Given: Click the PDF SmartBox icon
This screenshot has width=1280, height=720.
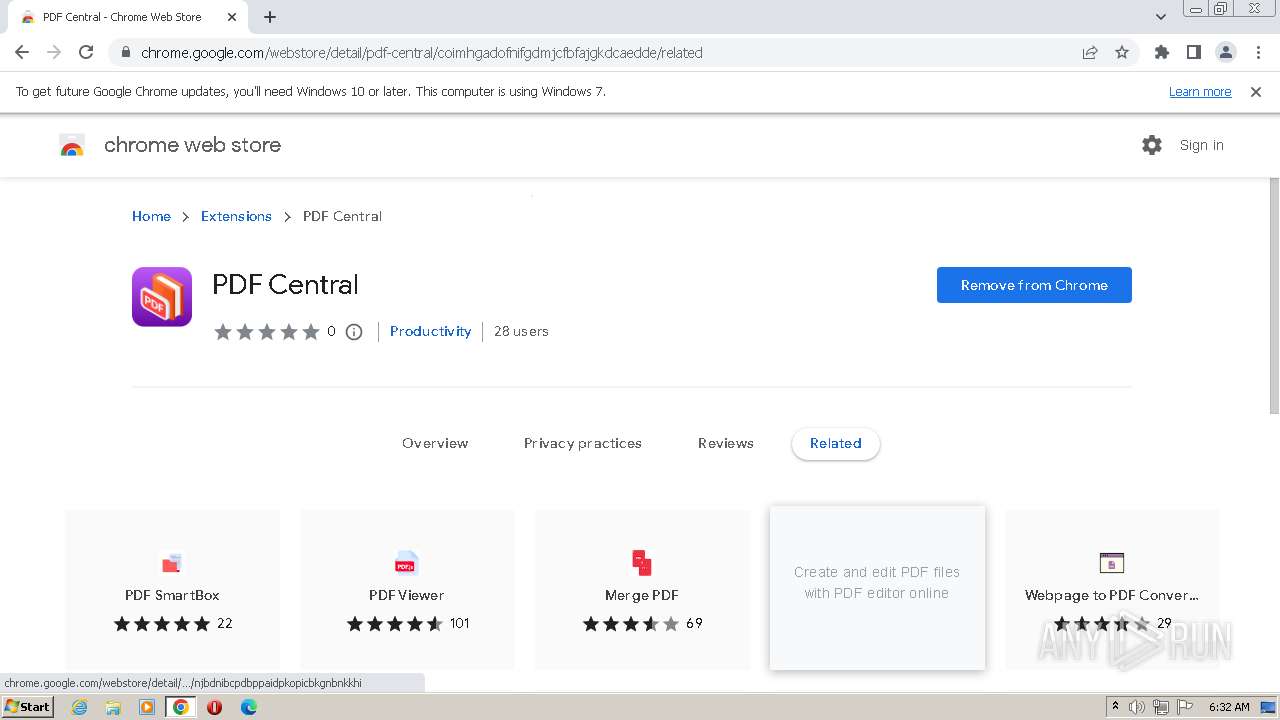Looking at the screenshot, I should (172, 563).
